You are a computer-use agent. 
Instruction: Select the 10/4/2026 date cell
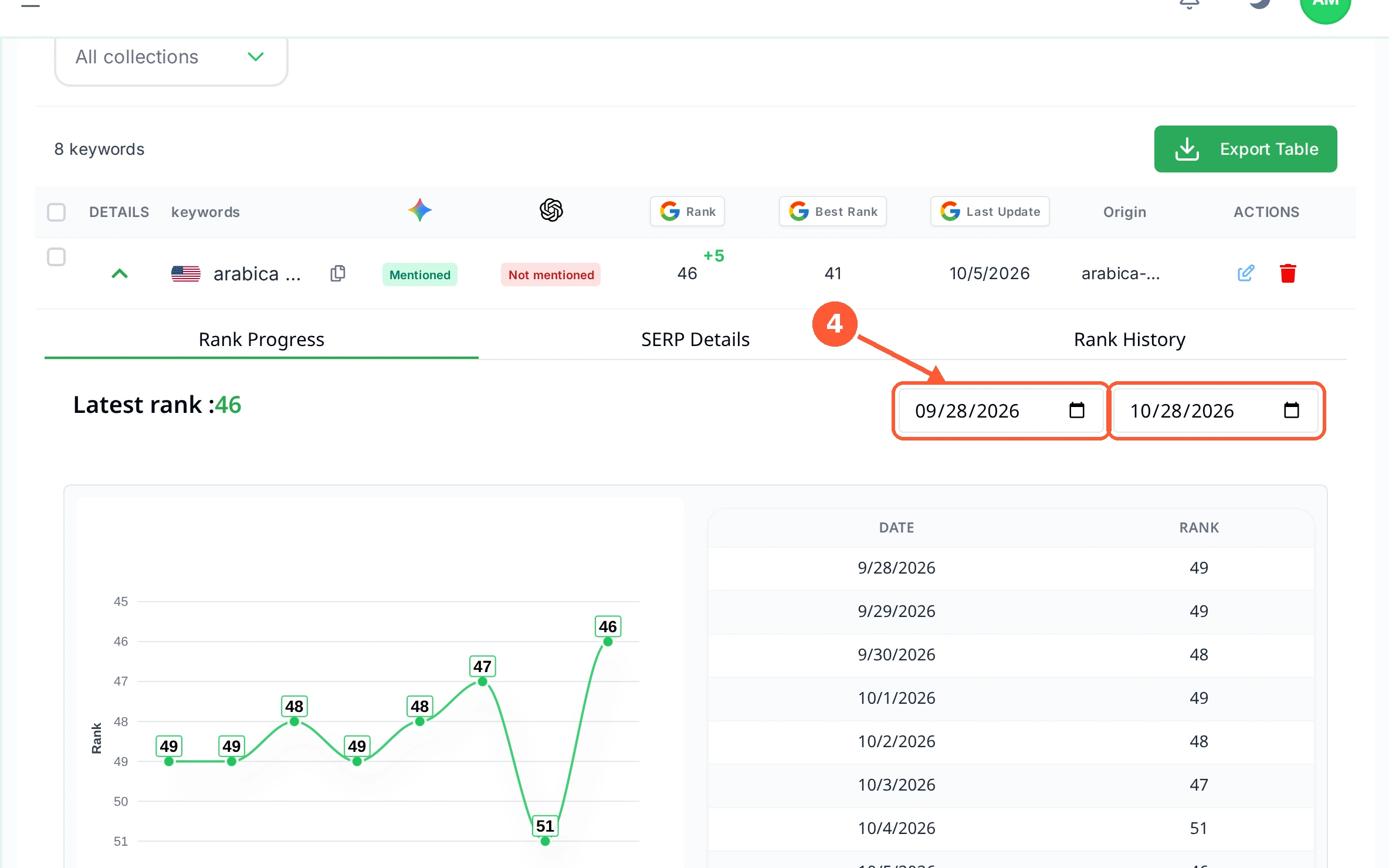tap(896, 828)
